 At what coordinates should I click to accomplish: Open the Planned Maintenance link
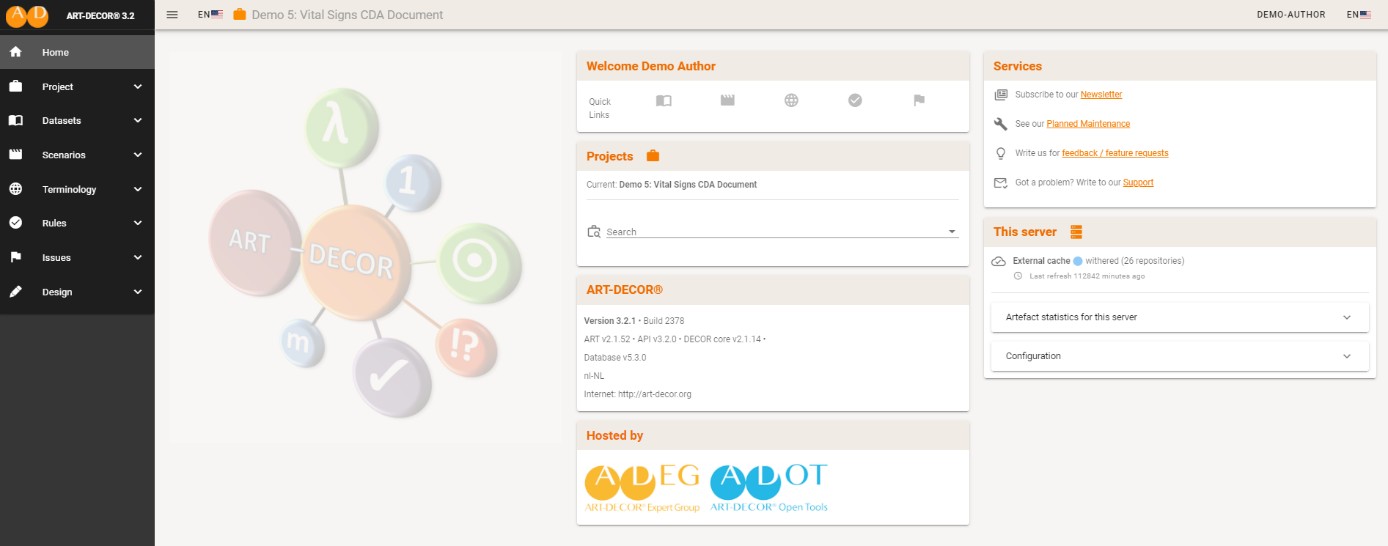pos(1088,124)
